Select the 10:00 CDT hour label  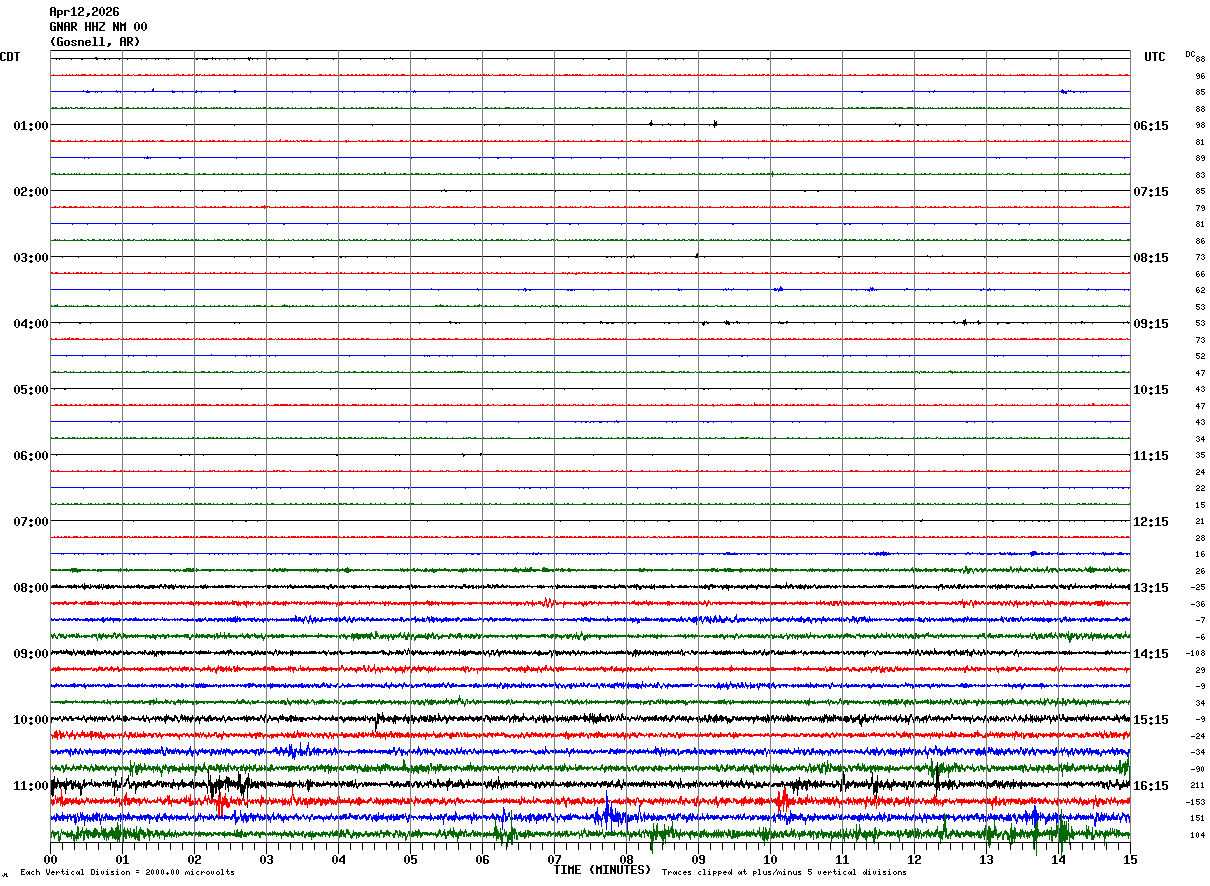[x=31, y=720]
